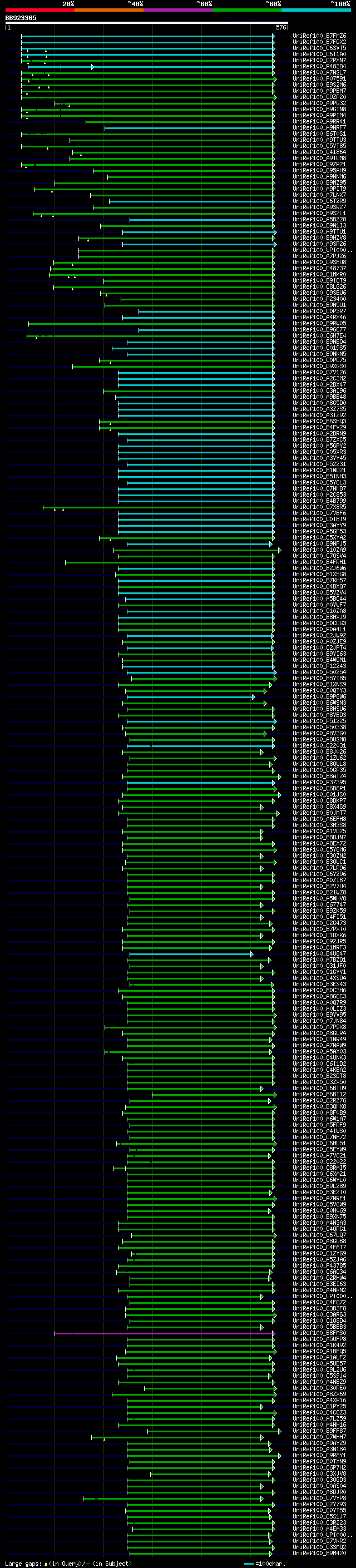
Task: Select the UniRef100_P52231 entry
Action: point(319,464)
